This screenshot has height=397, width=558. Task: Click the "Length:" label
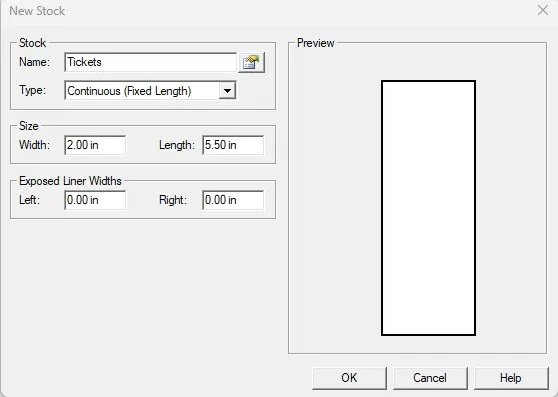[177, 145]
